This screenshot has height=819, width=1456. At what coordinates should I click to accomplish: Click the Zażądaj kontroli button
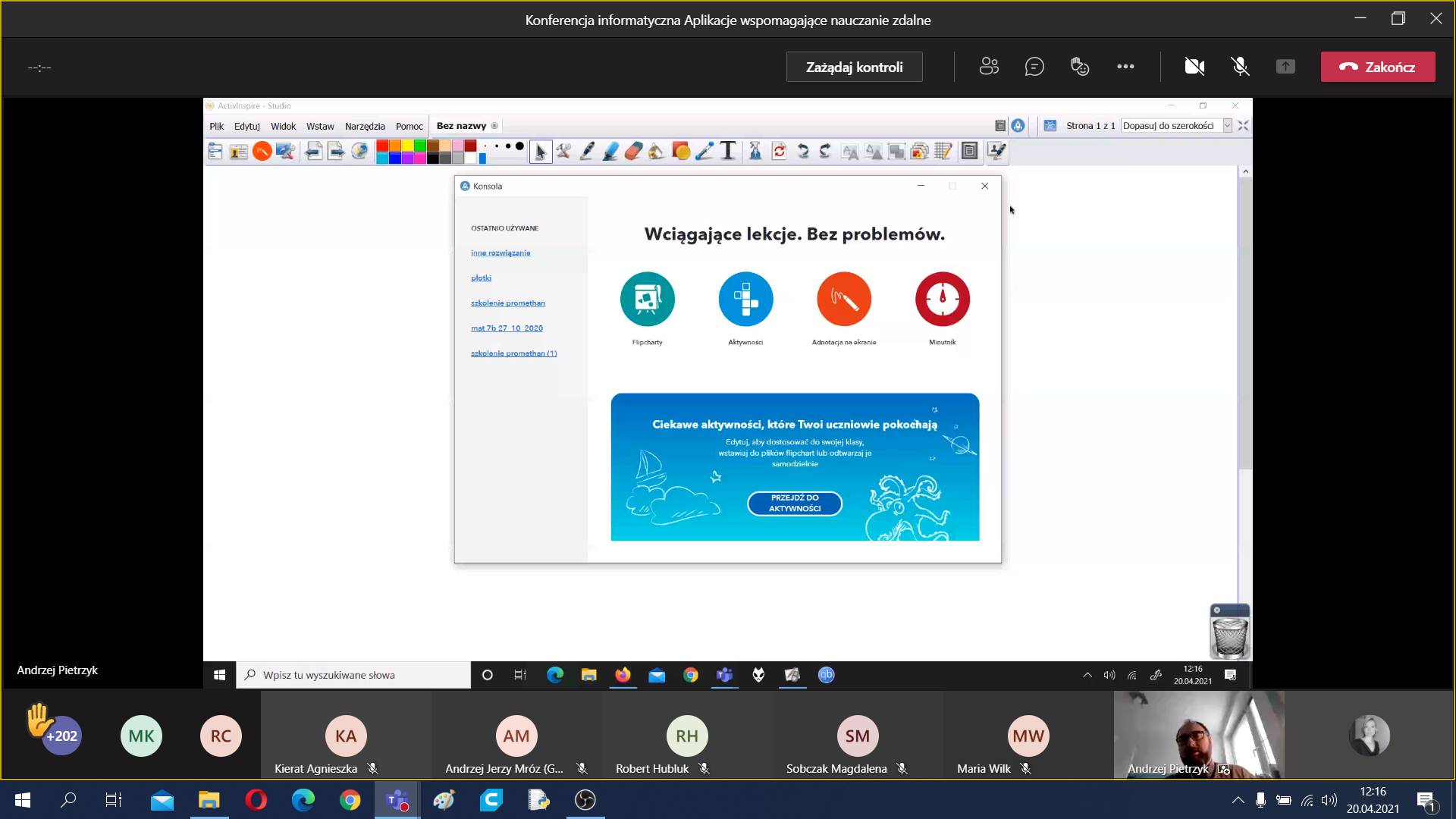[854, 67]
